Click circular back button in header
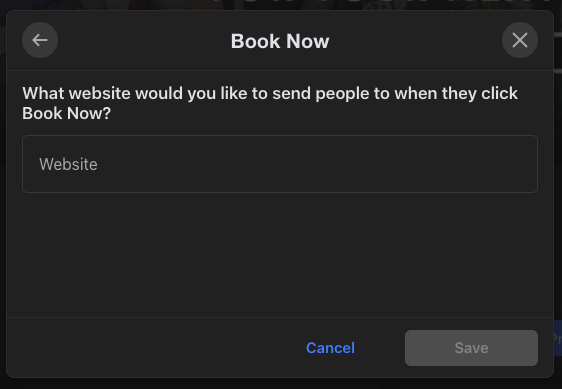Viewport: 562px width, 389px height. click(40, 40)
